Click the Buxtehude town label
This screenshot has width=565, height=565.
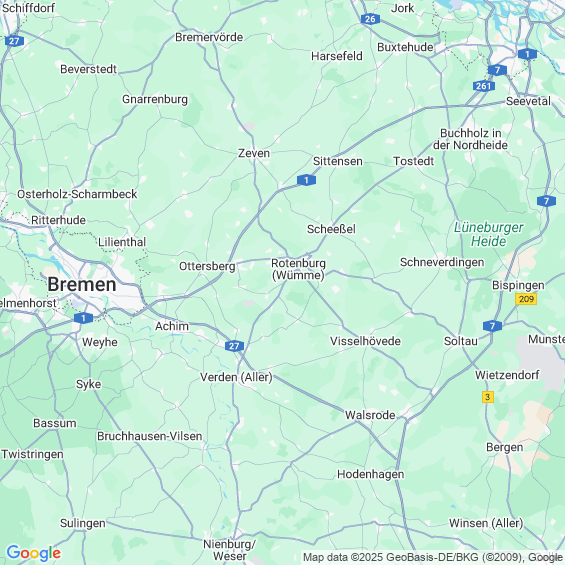[405, 47]
